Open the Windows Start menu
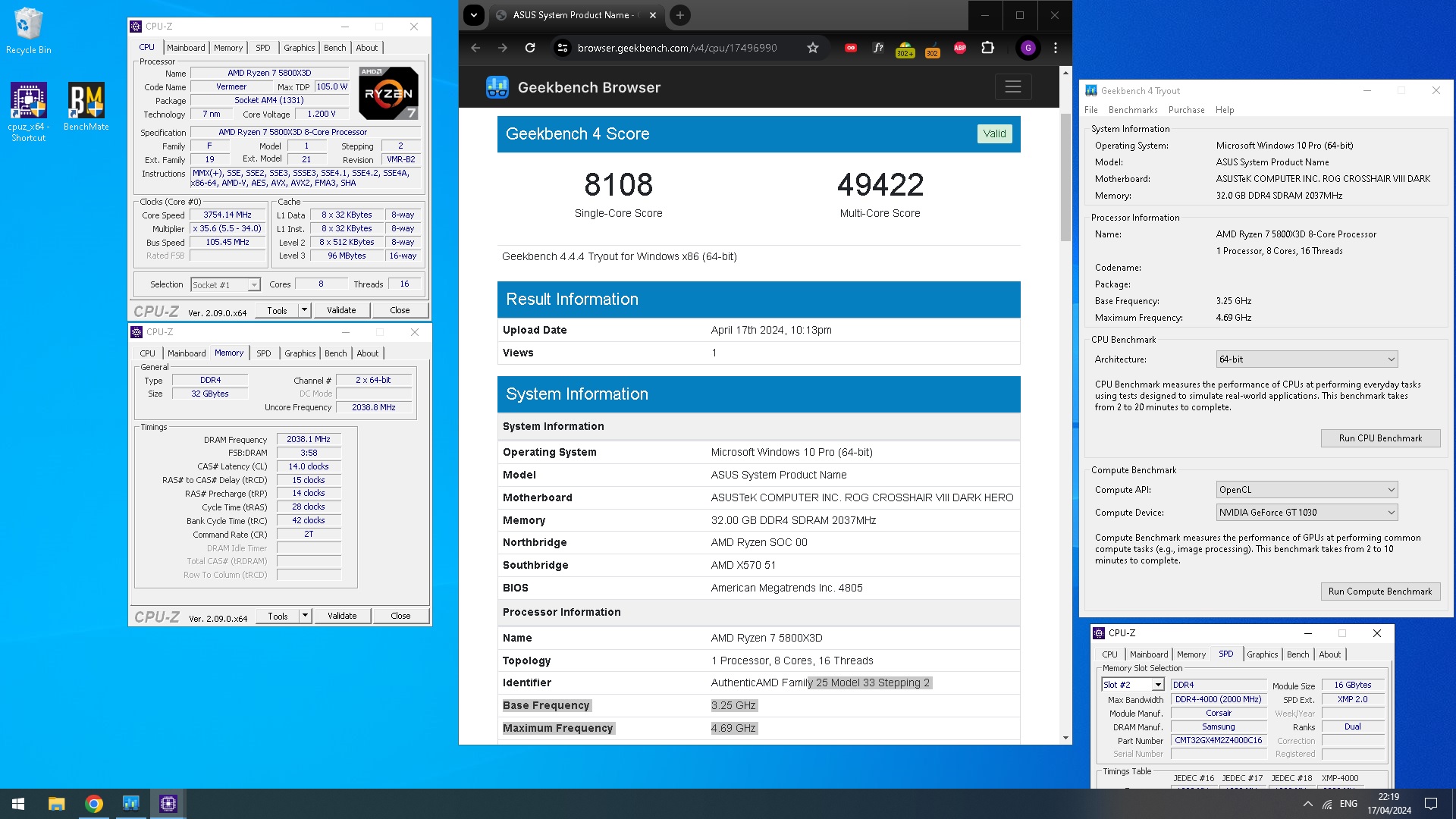This screenshot has height=819, width=1456. pyautogui.click(x=18, y=804)
